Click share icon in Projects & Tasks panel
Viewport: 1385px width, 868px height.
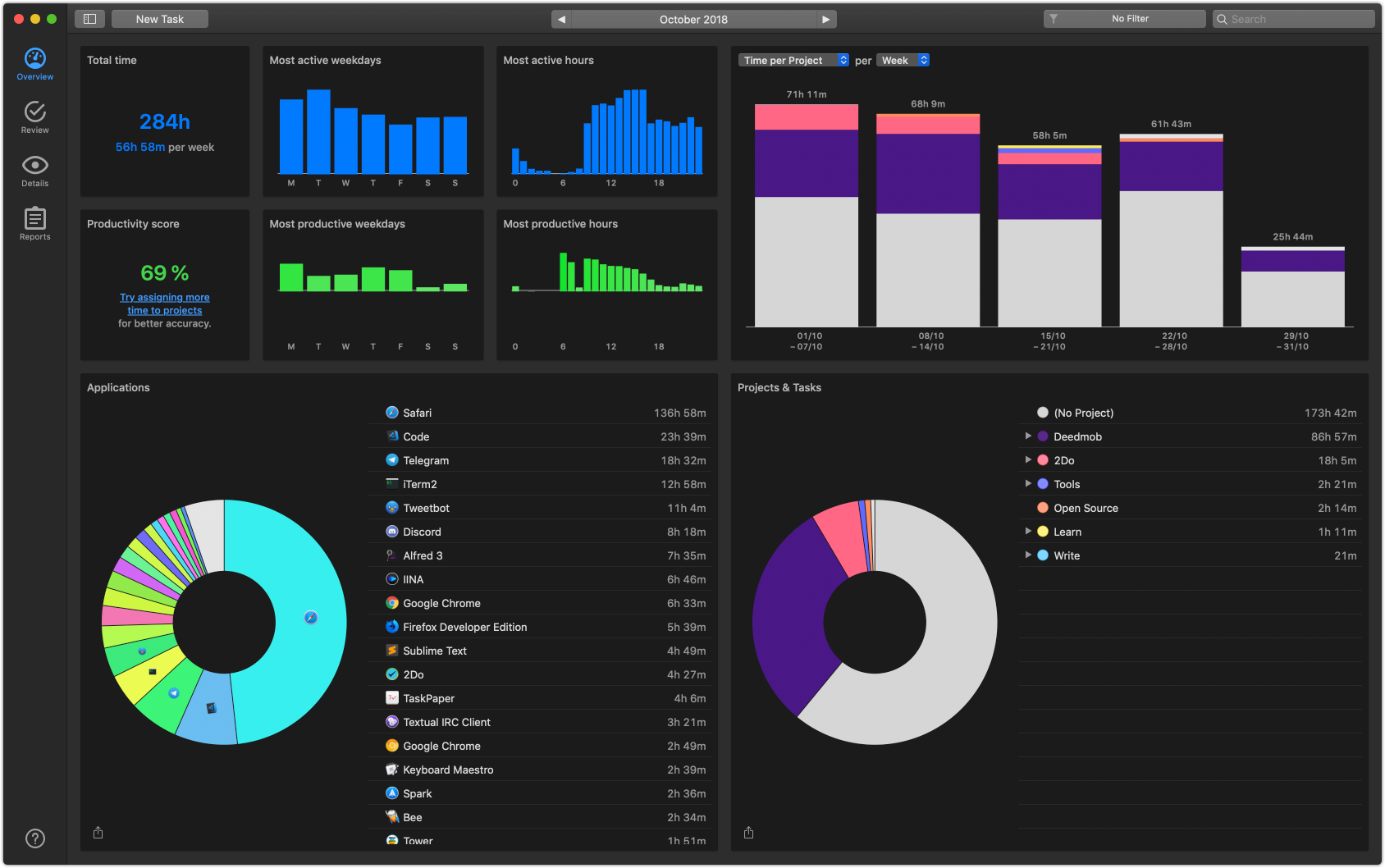pyautogui.click(x=749, y=833)
